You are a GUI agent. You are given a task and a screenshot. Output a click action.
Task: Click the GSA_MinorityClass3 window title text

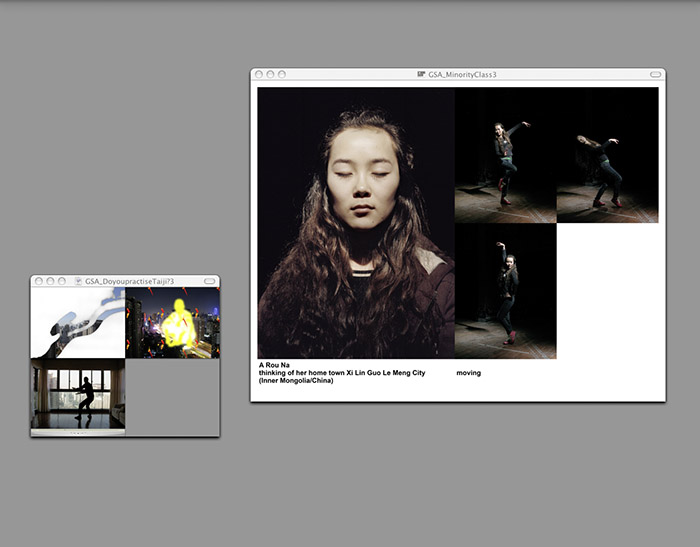click(463, 74)
